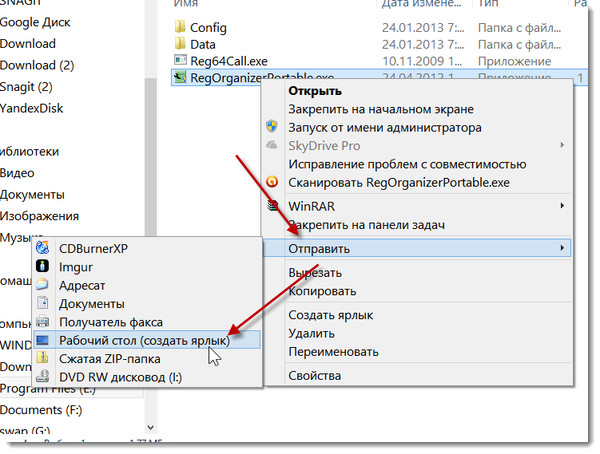
Task: Click the DVD RW drive icon
Action: tap(42, 376)
